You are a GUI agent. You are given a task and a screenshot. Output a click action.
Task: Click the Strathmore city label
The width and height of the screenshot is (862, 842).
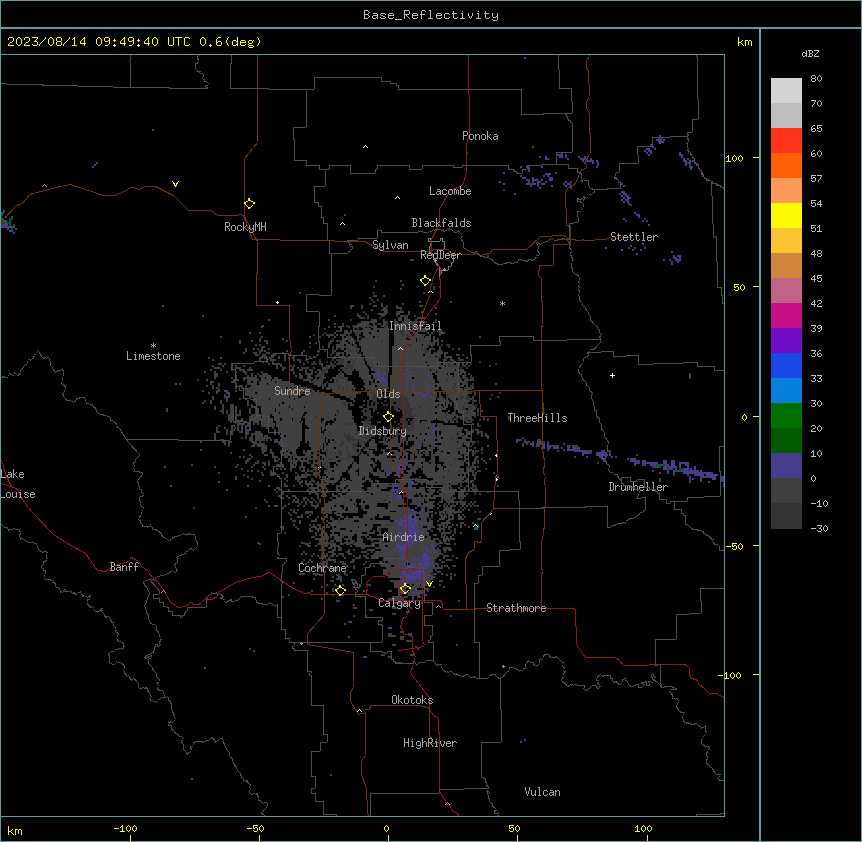tap(516, 608)
